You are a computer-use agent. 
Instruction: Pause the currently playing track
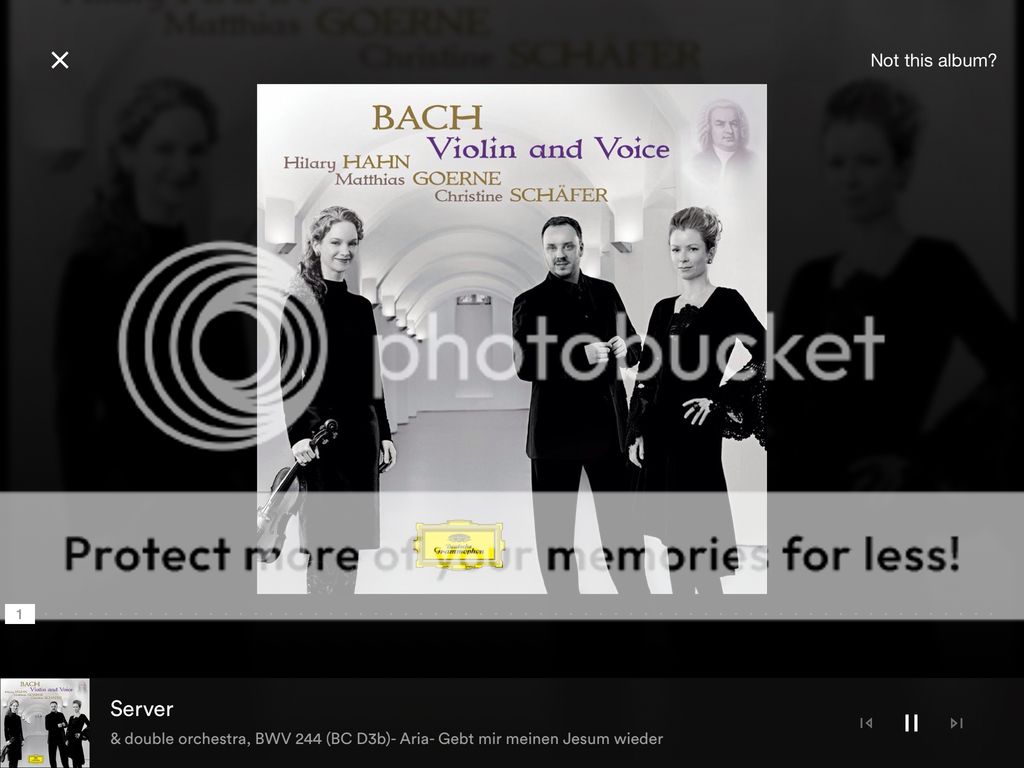pos(911,723)
